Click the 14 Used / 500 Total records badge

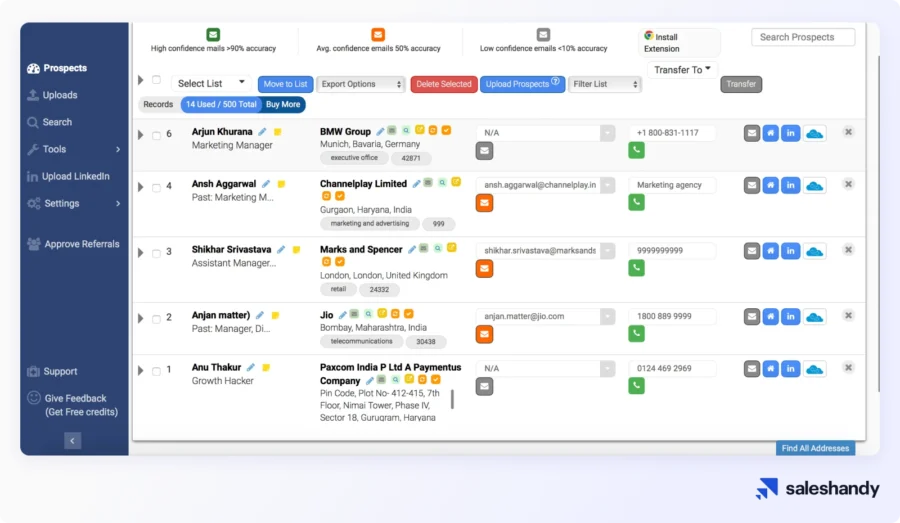(x=221, y=104)
